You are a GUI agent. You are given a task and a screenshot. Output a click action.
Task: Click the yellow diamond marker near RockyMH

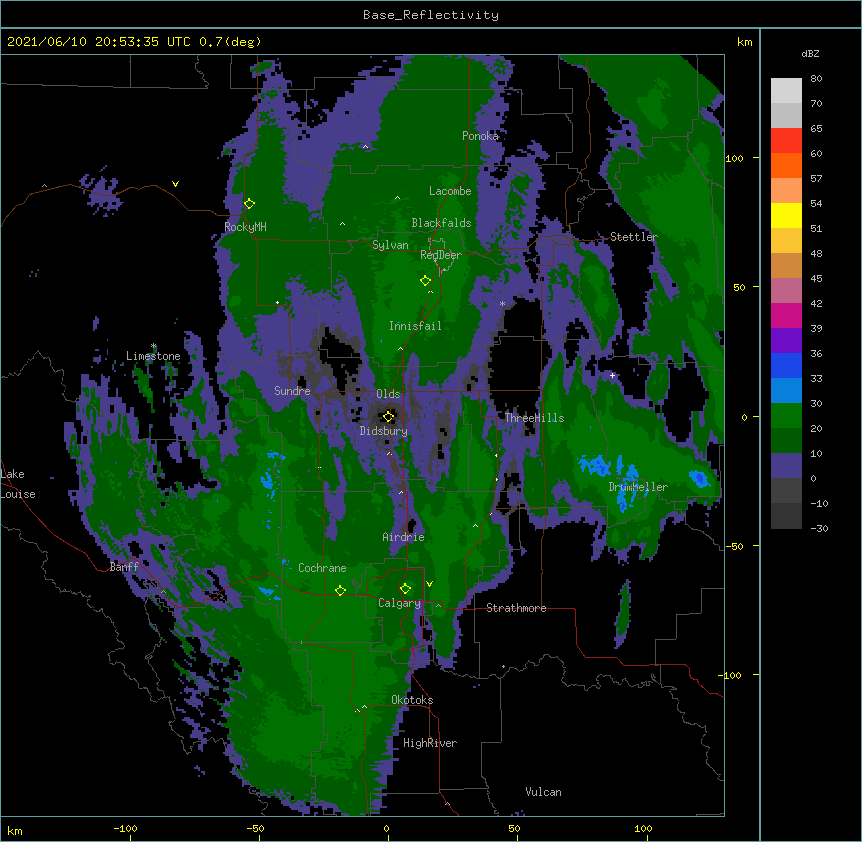(x=250, y=204)
